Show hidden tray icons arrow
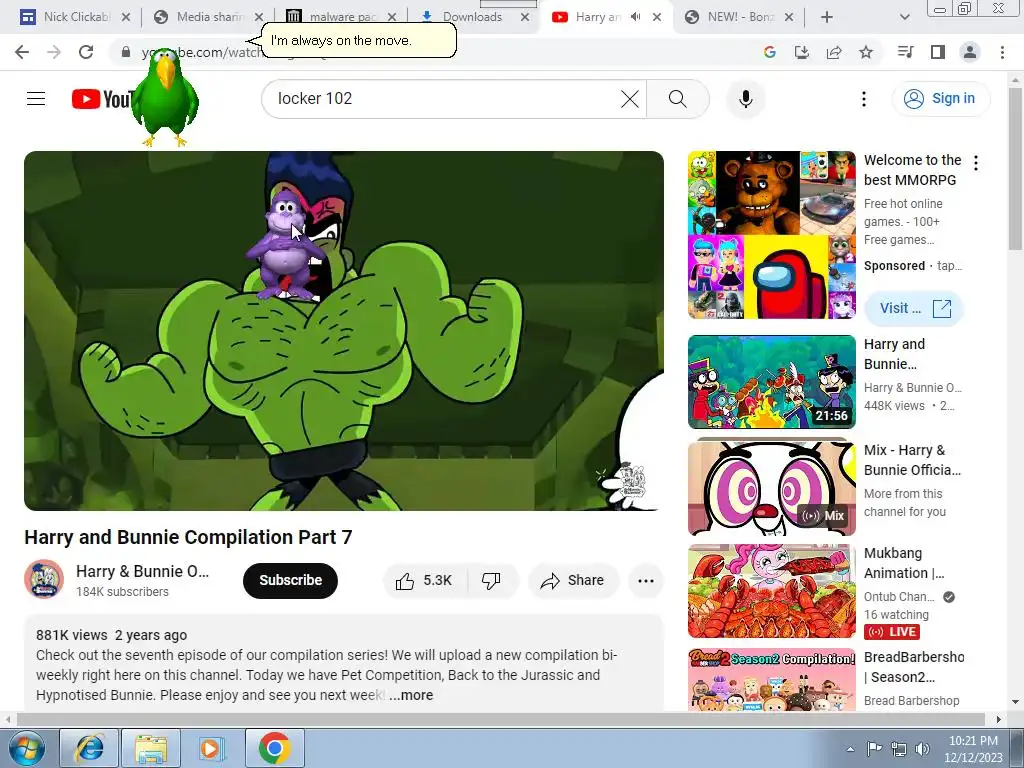This screenshot has width=1024, height=768. (850, 749)
